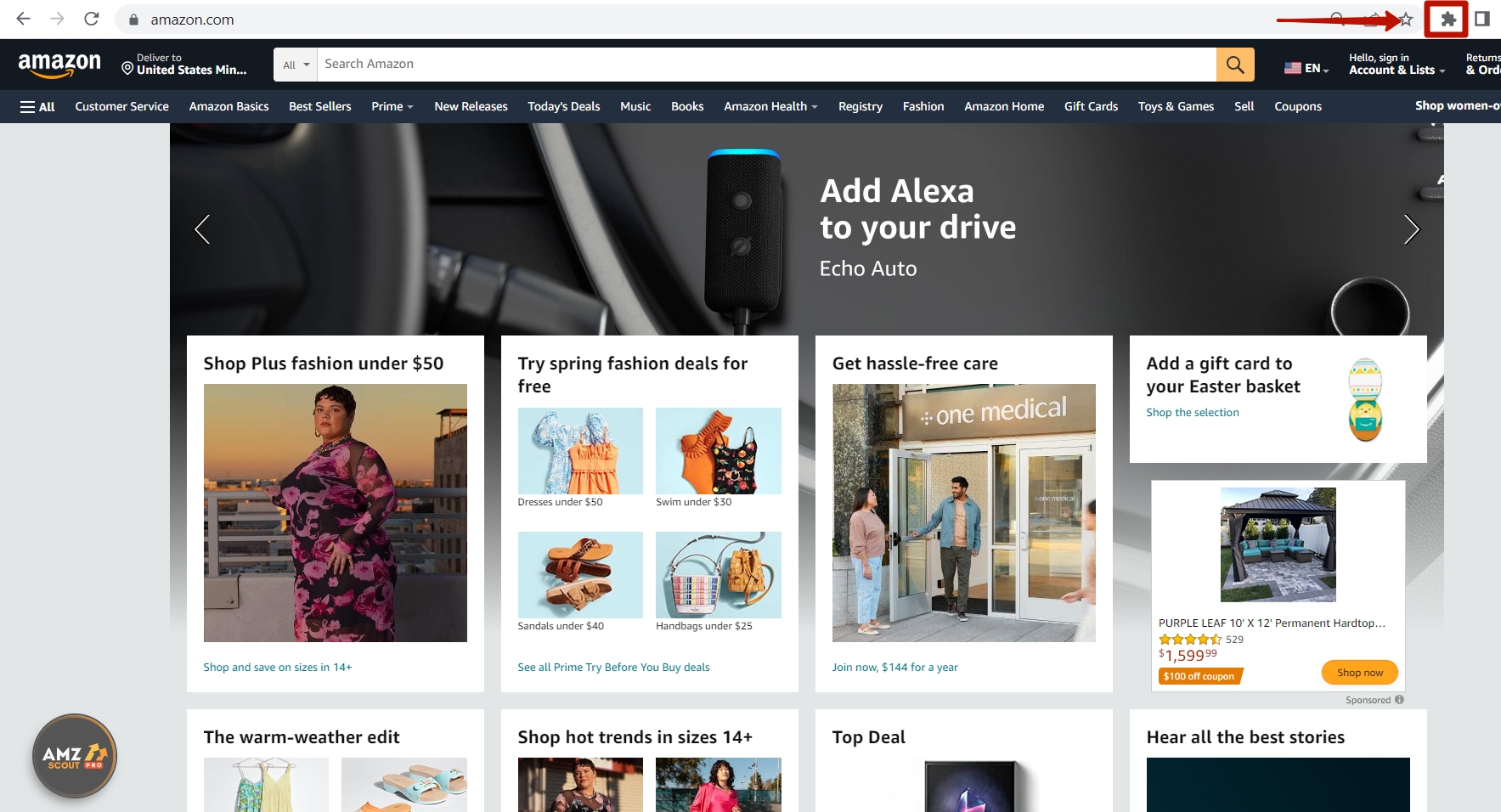Bookmark this page with the star icon
Screen dimensions: 1501x812
pyautogui.click(x=1406, y=20)
